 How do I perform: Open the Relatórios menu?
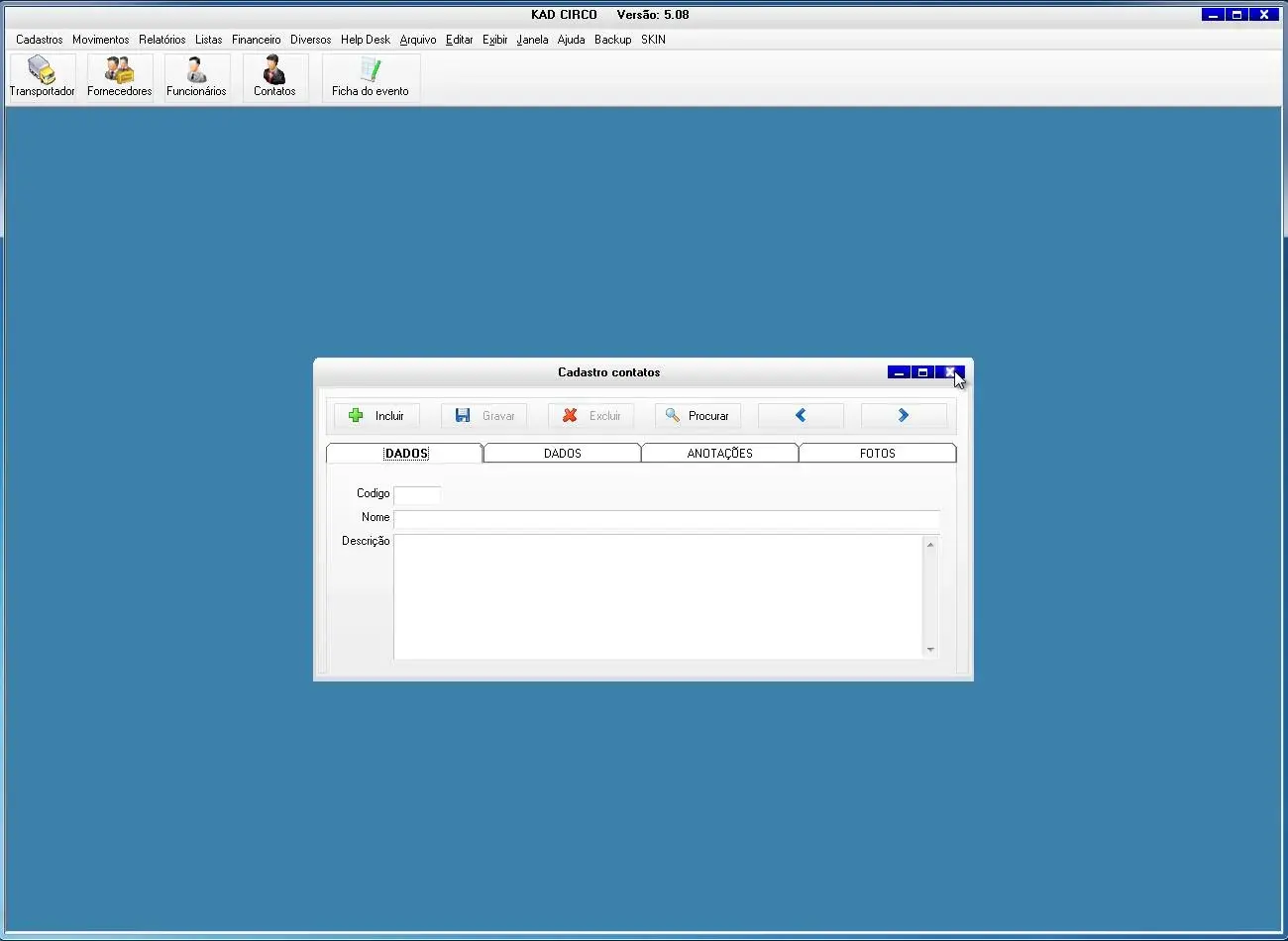pyautogui.click(x=162, y=40)
